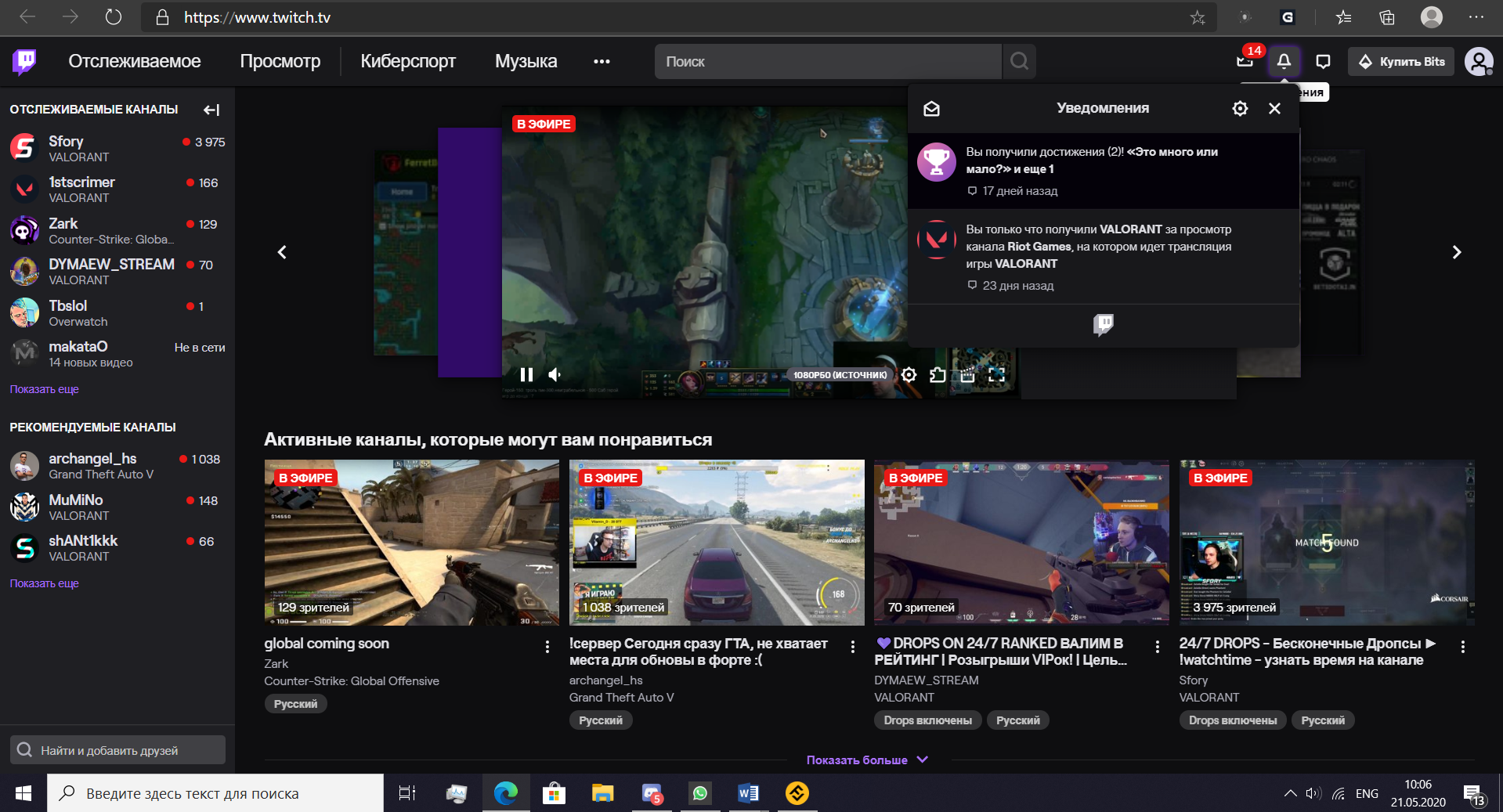The height and width of the screenshot is (812, 1503).
Task: Open Zark stream thumbnail with 129 viewers
Action: coord(412,543)
